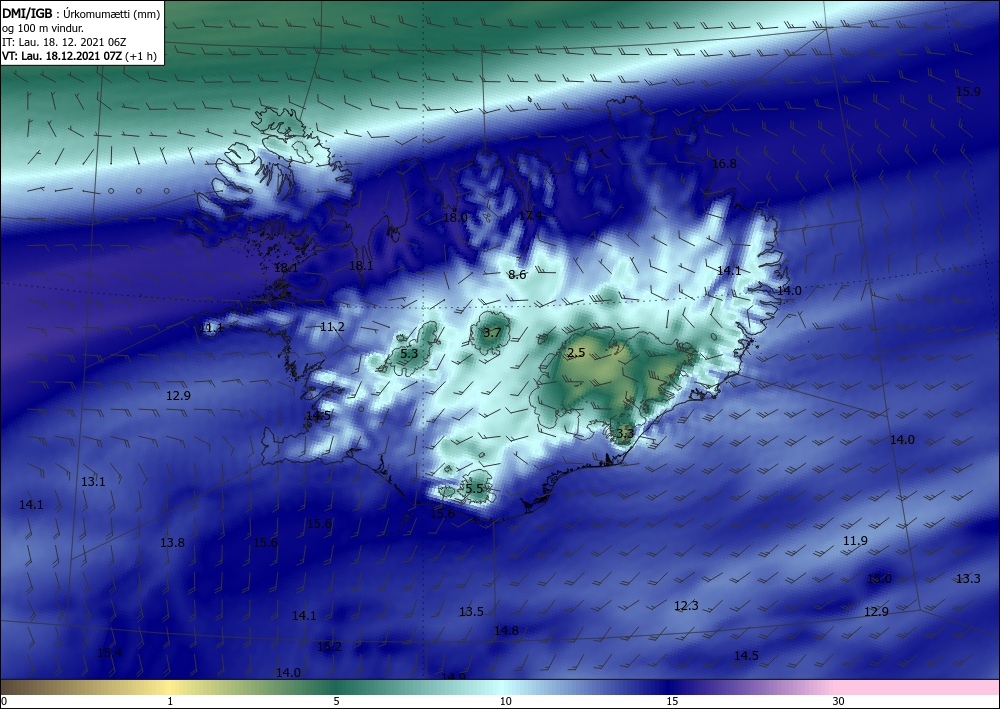Pick the 18.0 value label
Screen dimensions: 1000x709
tap(455, 217)
